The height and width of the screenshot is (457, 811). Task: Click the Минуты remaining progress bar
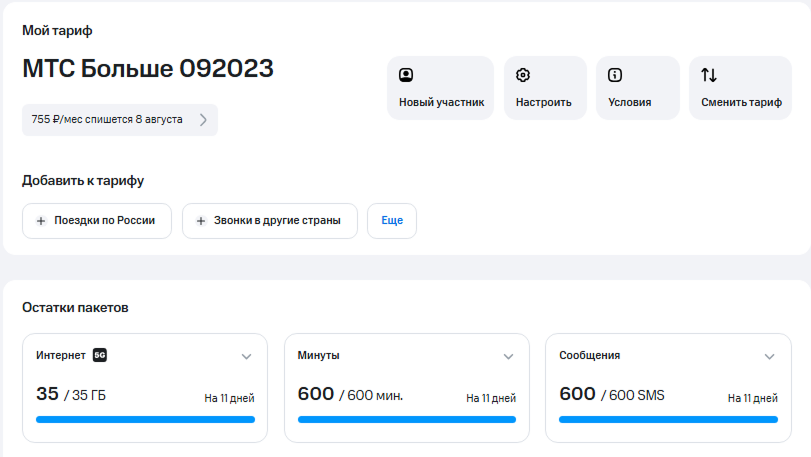coord(407,420)
